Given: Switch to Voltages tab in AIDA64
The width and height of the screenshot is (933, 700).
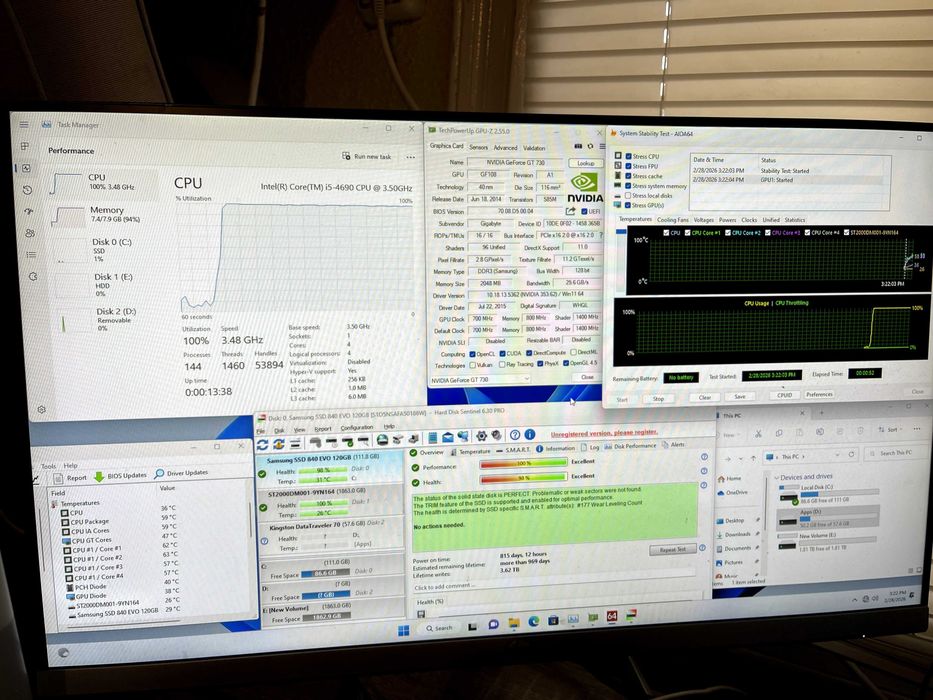Looking at the screenshot, I should pyautogui.click(x=703, y=220).
